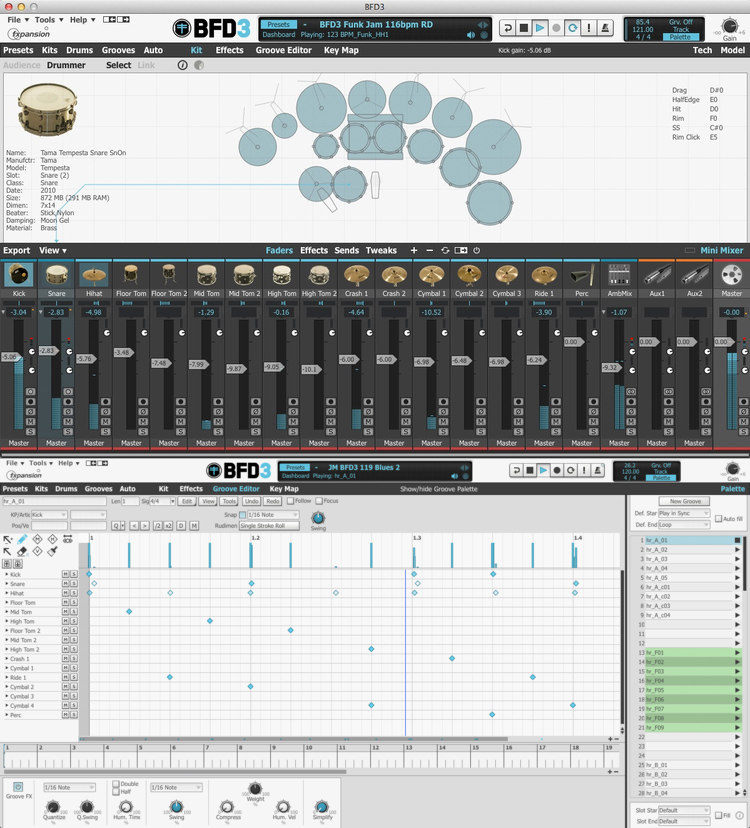Click the Swing knob in the Groove Editor toolbar
This screenshot has height=828, width=750.
point(318,518)
